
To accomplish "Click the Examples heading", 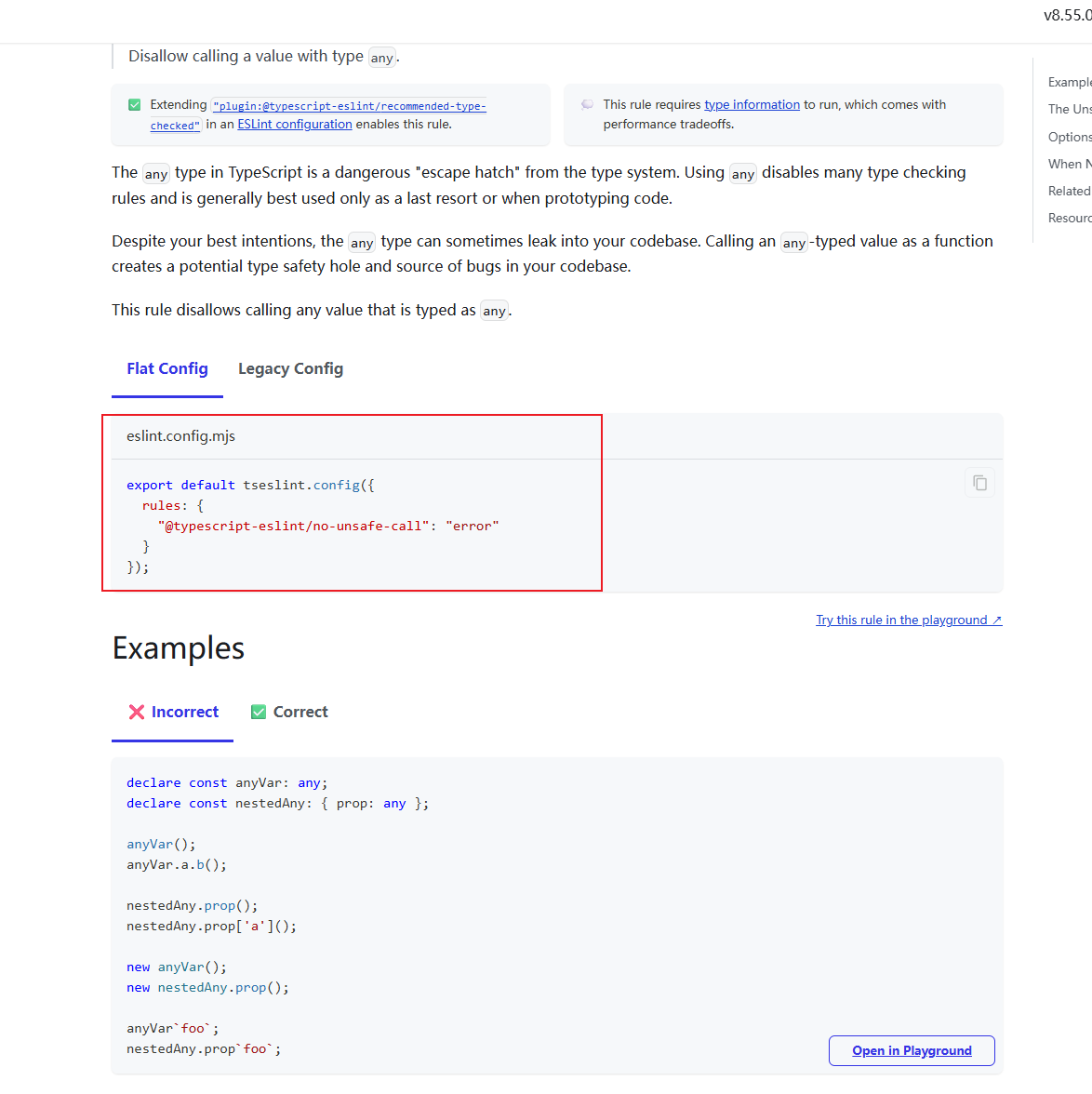I will pos(178,648).
